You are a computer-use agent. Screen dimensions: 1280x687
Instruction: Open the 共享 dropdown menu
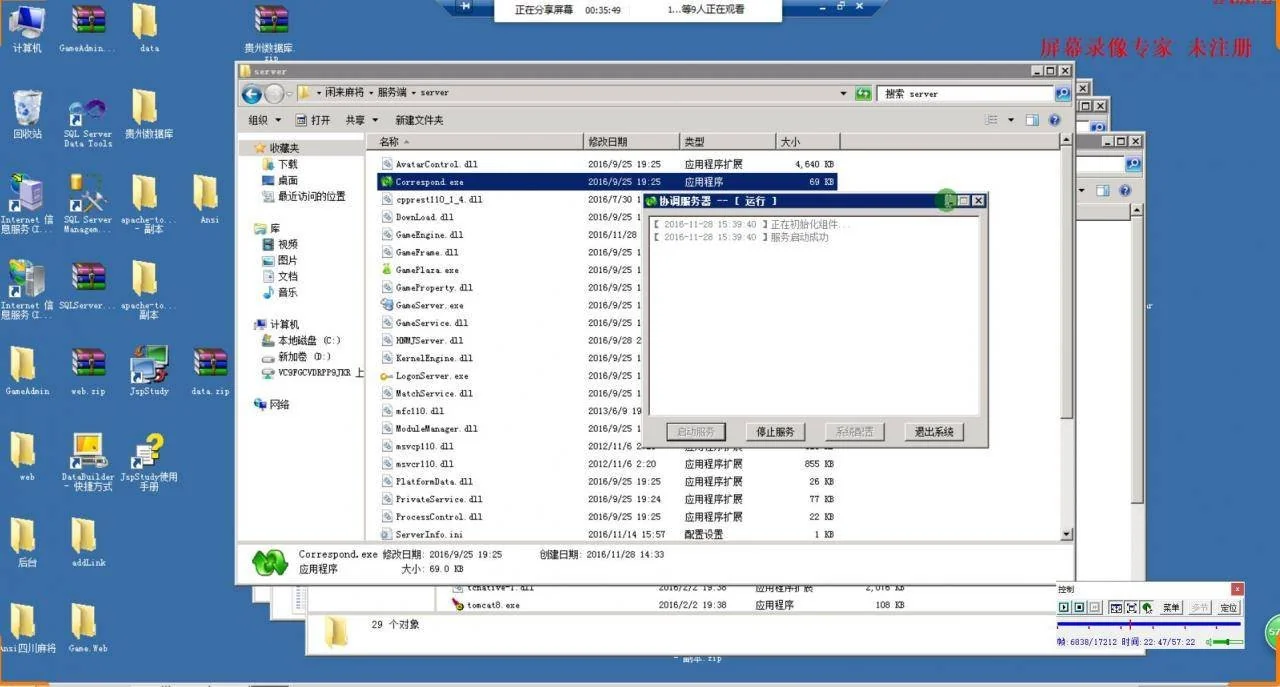[x=360, y=120]
